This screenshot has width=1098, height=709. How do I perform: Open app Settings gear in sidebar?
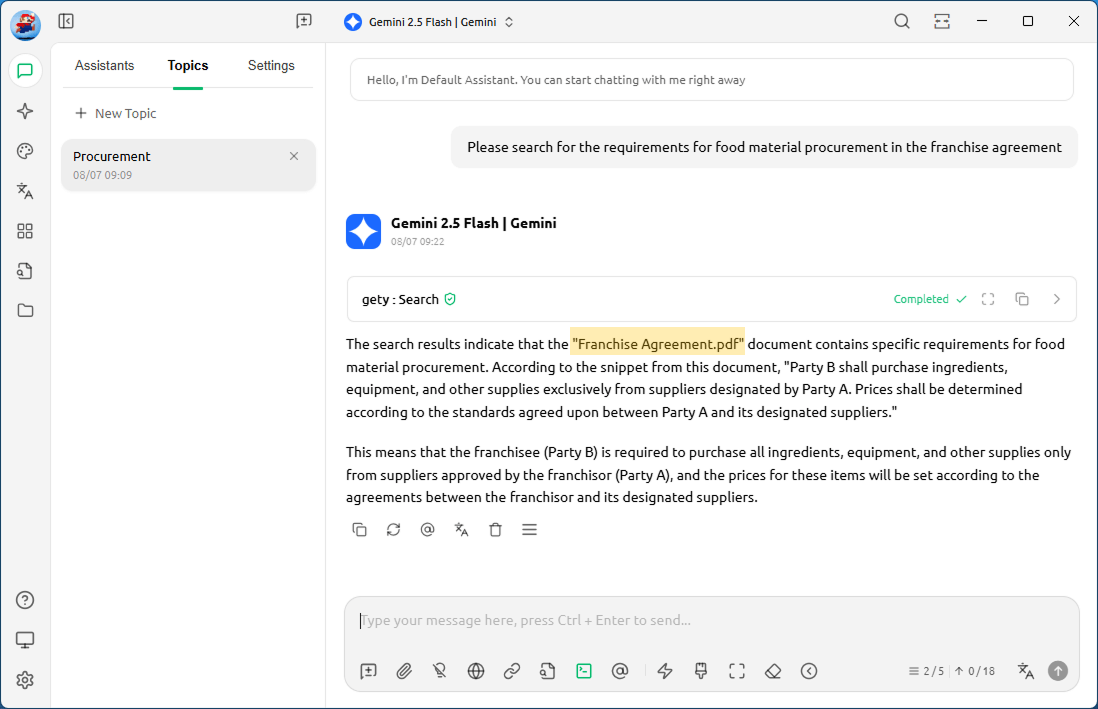pos(25,680)
